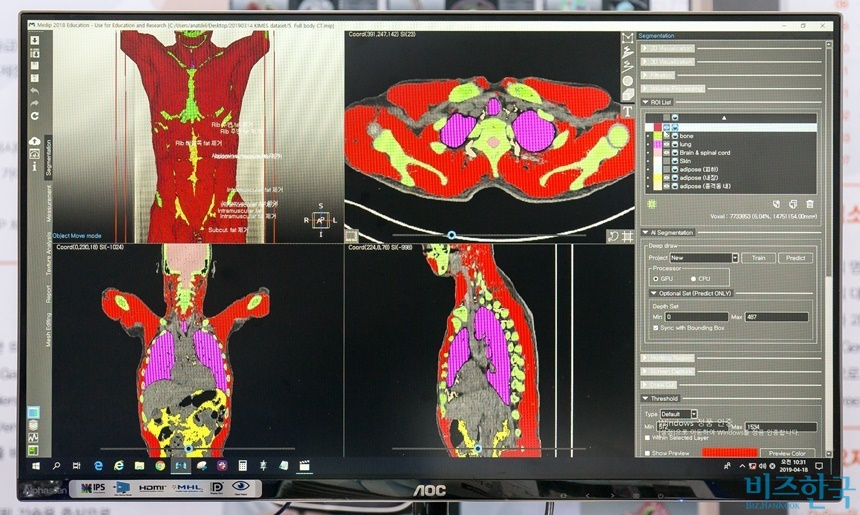Select the text annotation T tool
860x515 pixels.
[x=627, y=109]
